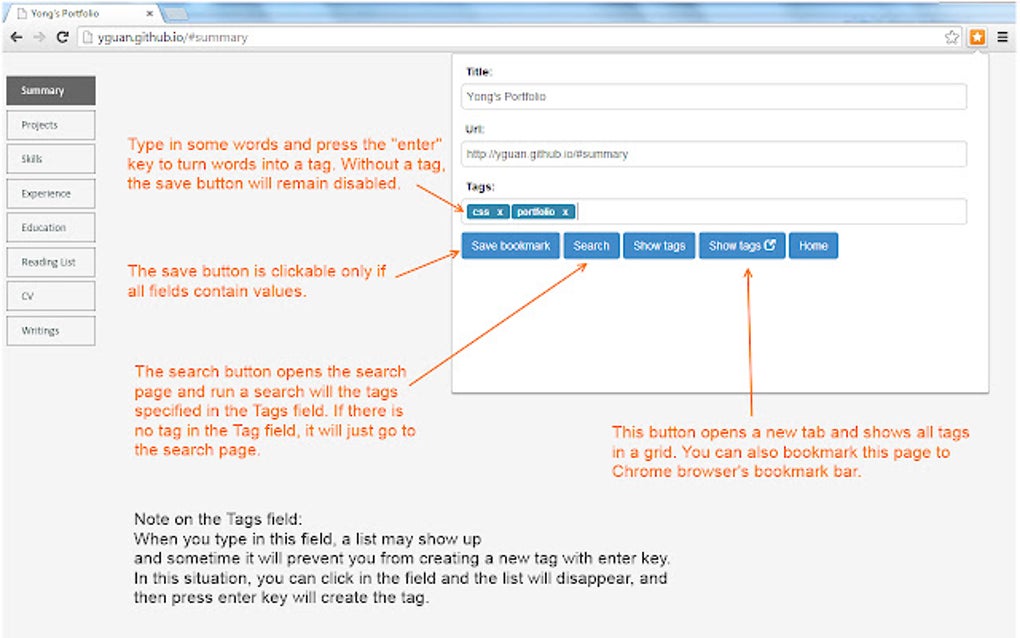This screenshot has width=1020, height=638.
Task: Open the orange extension icon beside the address bar
Action: click(x=975, y=36)
